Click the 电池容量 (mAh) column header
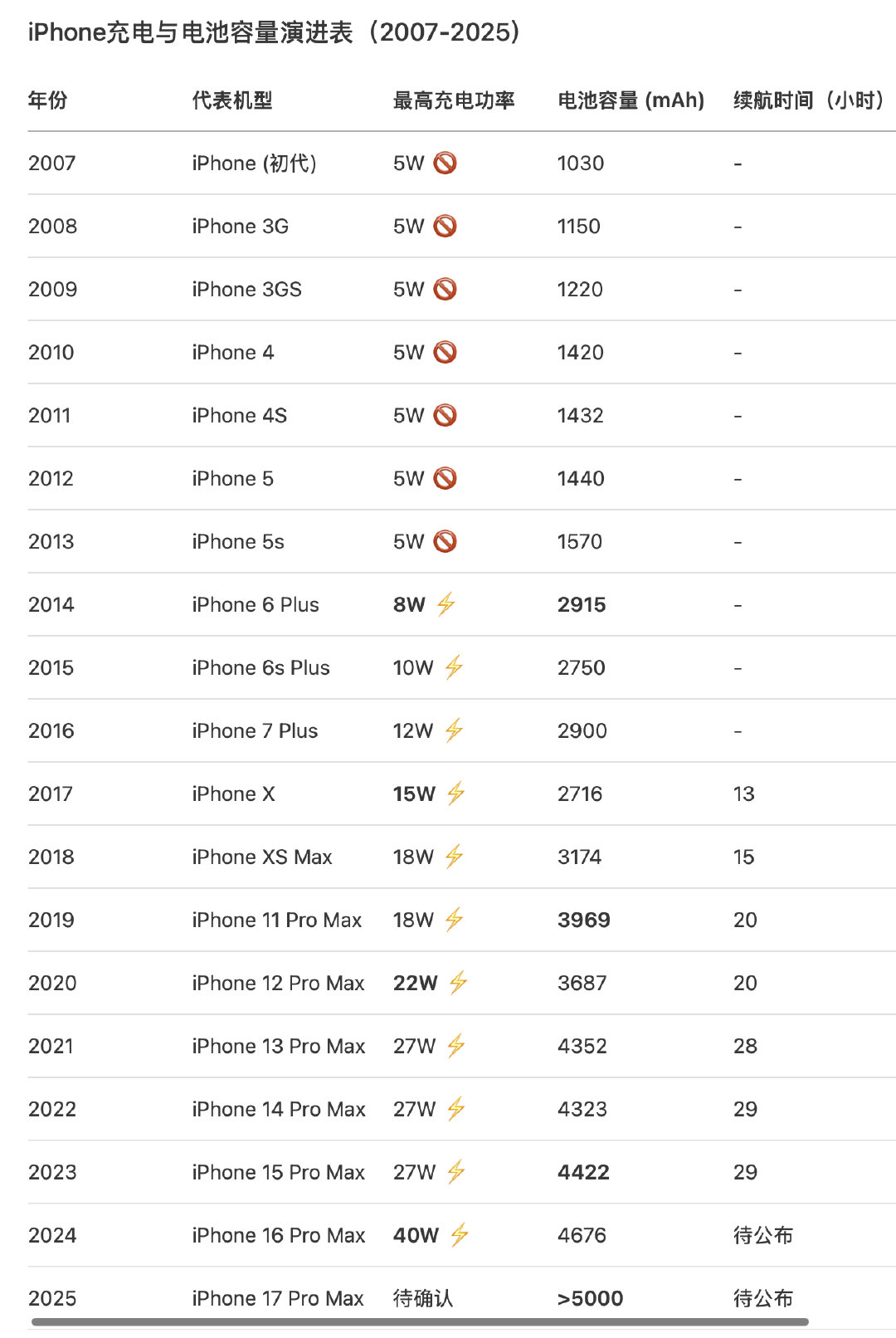896x1338 pixels. [x=631, y=100]
